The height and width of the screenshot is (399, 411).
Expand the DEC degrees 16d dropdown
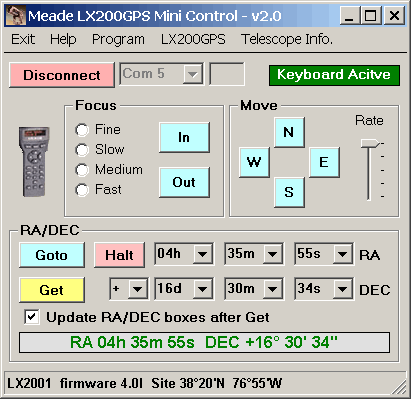click(x=202, y=289)
